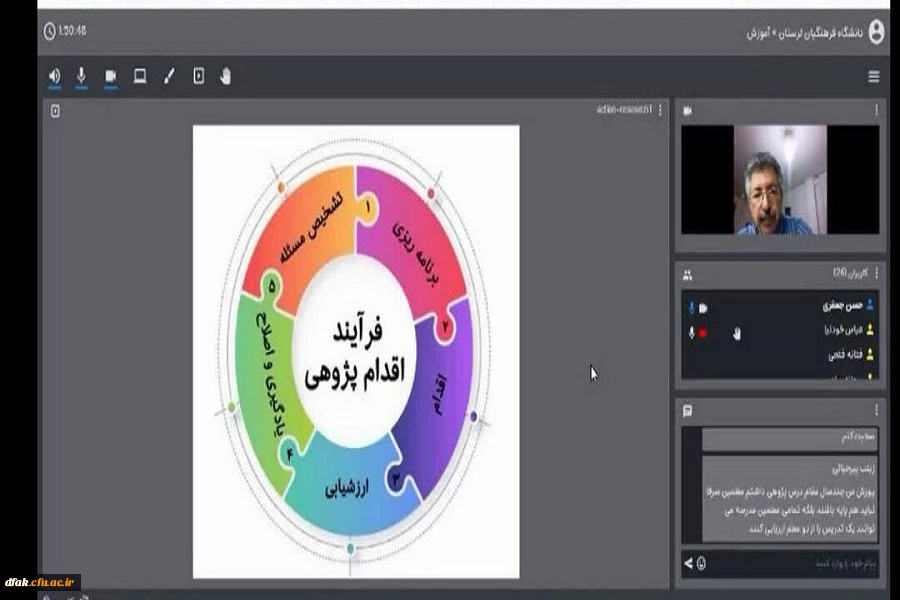Toggle the webcam in the top toolbar
The height and width of the screenshot is (600, 900).
tap(111, 76)
